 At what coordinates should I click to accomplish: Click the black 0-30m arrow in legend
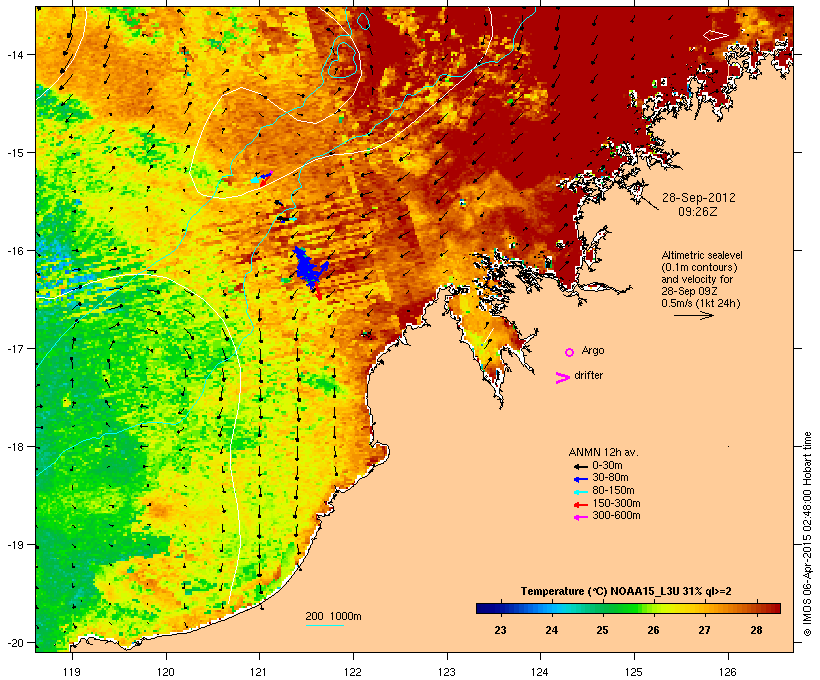tap(581, 466)
